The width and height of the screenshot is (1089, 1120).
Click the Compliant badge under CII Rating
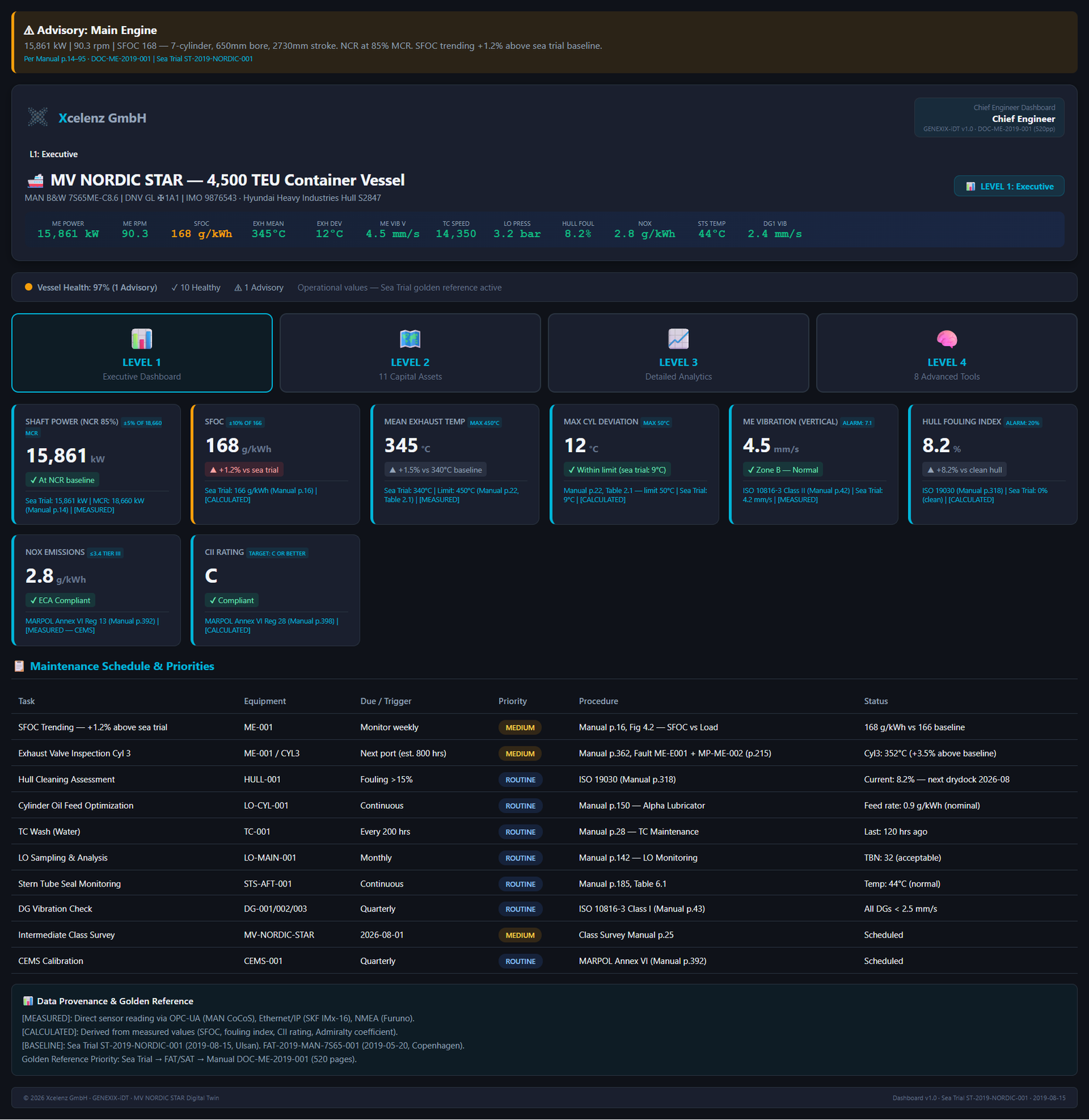coord(231,601)
